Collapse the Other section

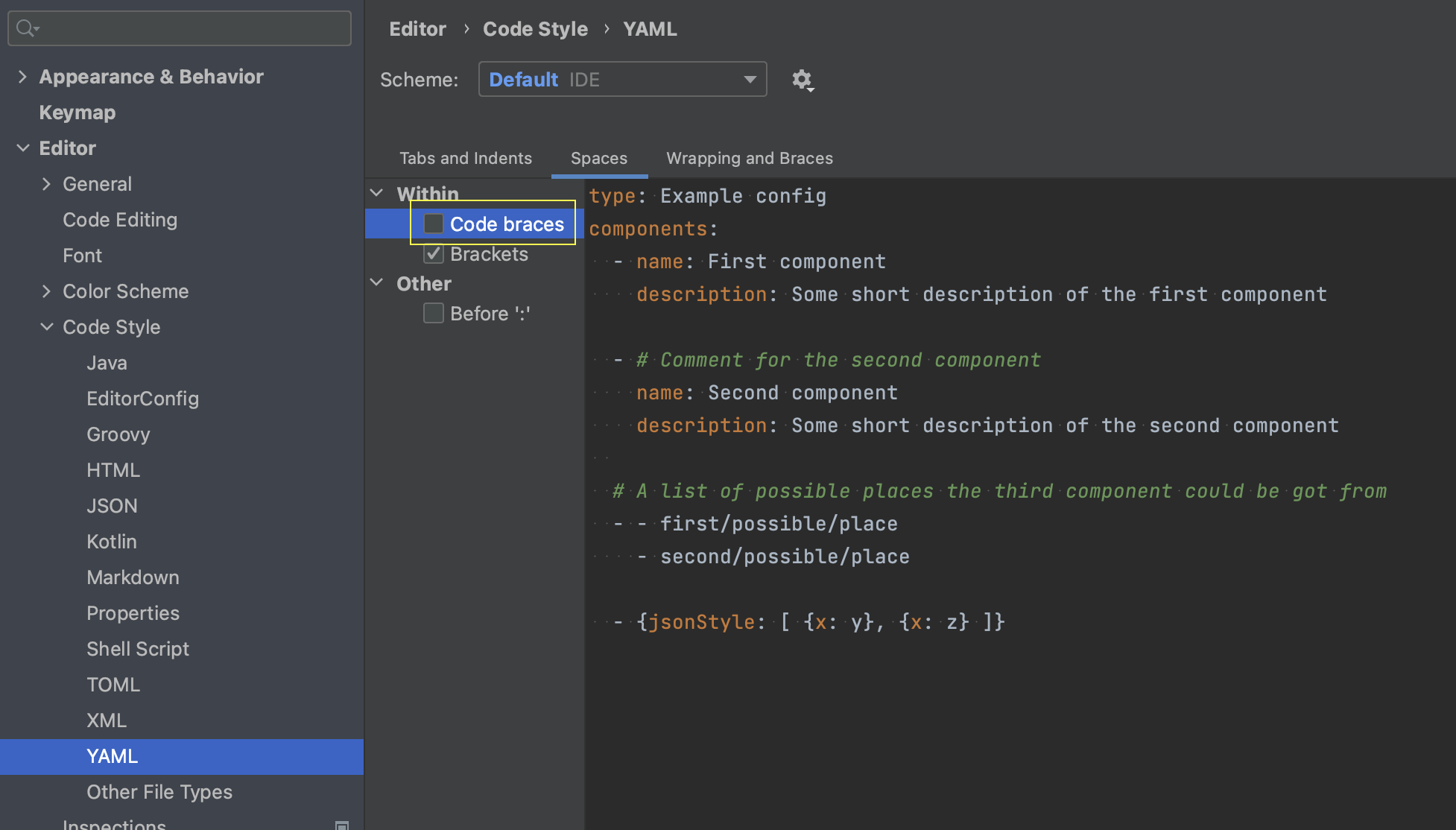pos(376,282)
